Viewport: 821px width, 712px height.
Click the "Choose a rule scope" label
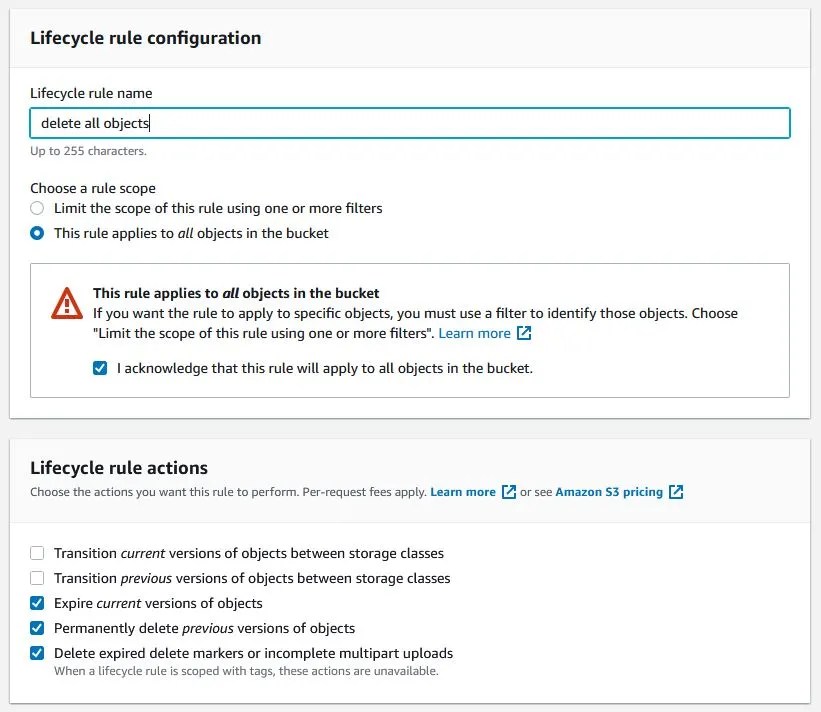(x=92, y=187)
